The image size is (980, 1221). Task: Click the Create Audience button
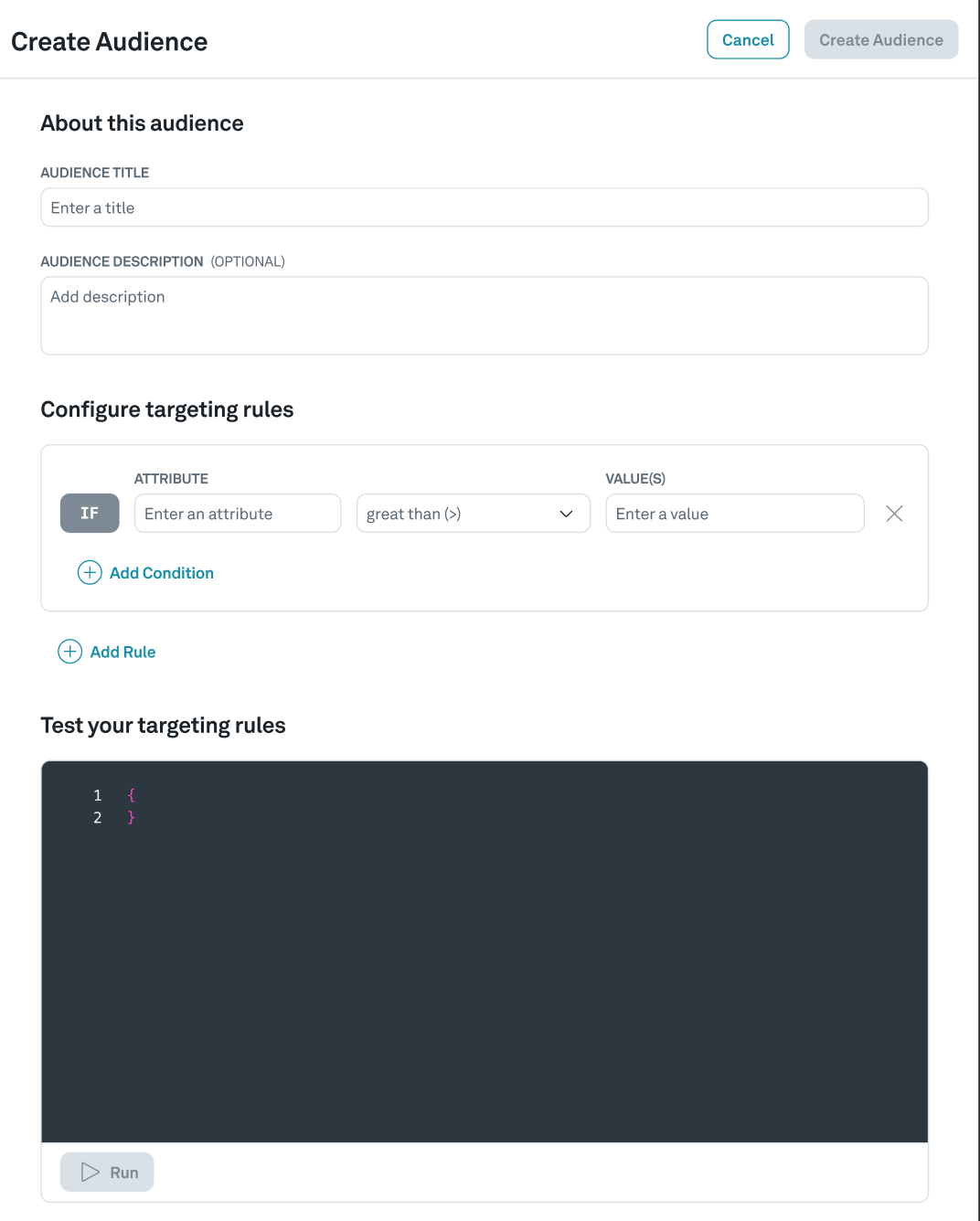[880, 39]
